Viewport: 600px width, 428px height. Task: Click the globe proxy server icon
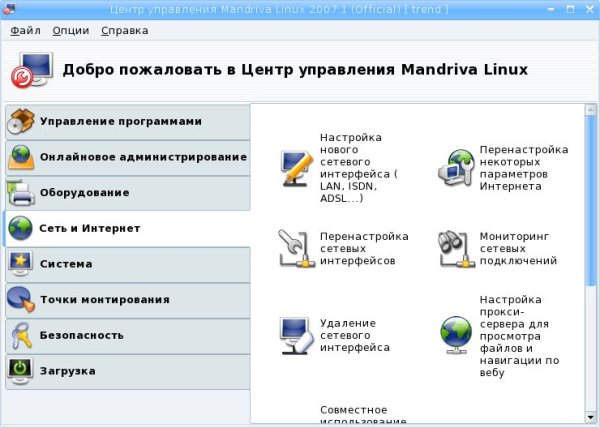(456, 335)
